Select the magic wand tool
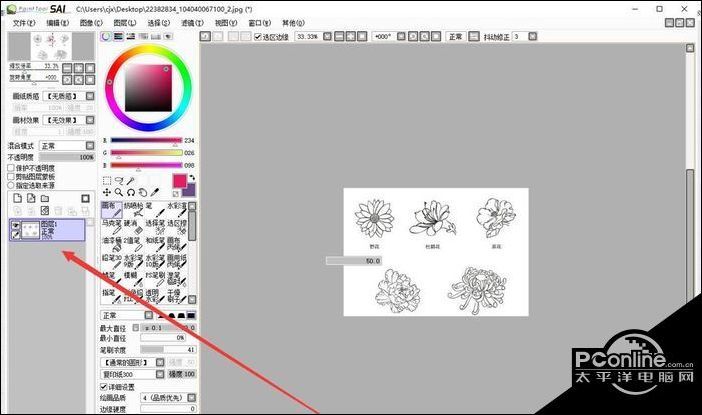Viewport: 702px width, 415px height. [130, 181]
